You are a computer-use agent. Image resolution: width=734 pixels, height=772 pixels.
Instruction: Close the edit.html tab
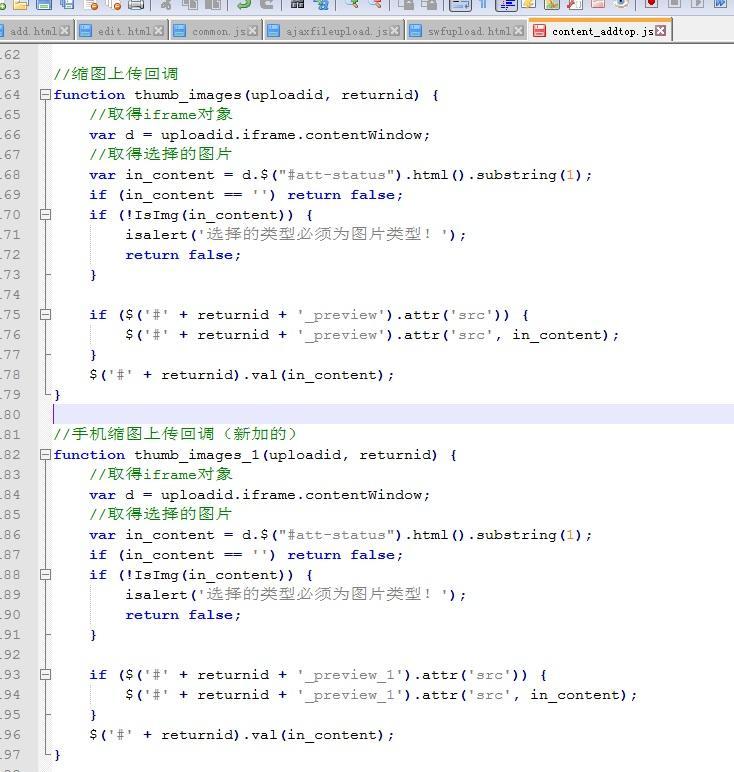click(159, 31)
